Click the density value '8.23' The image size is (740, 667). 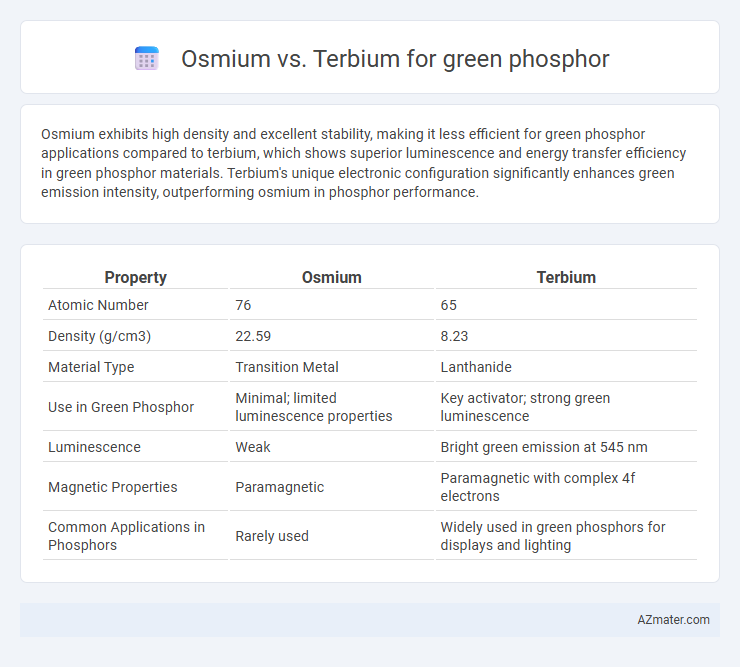pos(454,336)
